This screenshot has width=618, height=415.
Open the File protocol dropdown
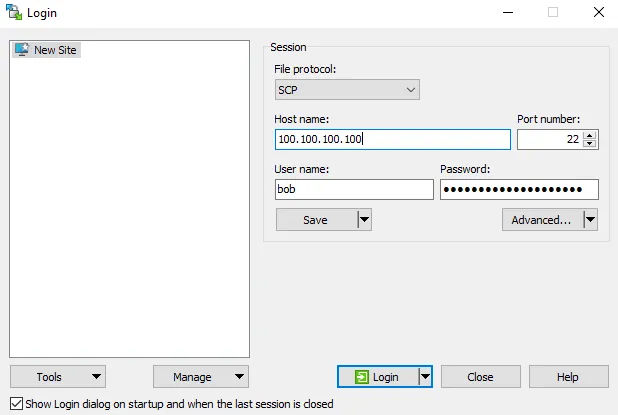coord(347,90)
